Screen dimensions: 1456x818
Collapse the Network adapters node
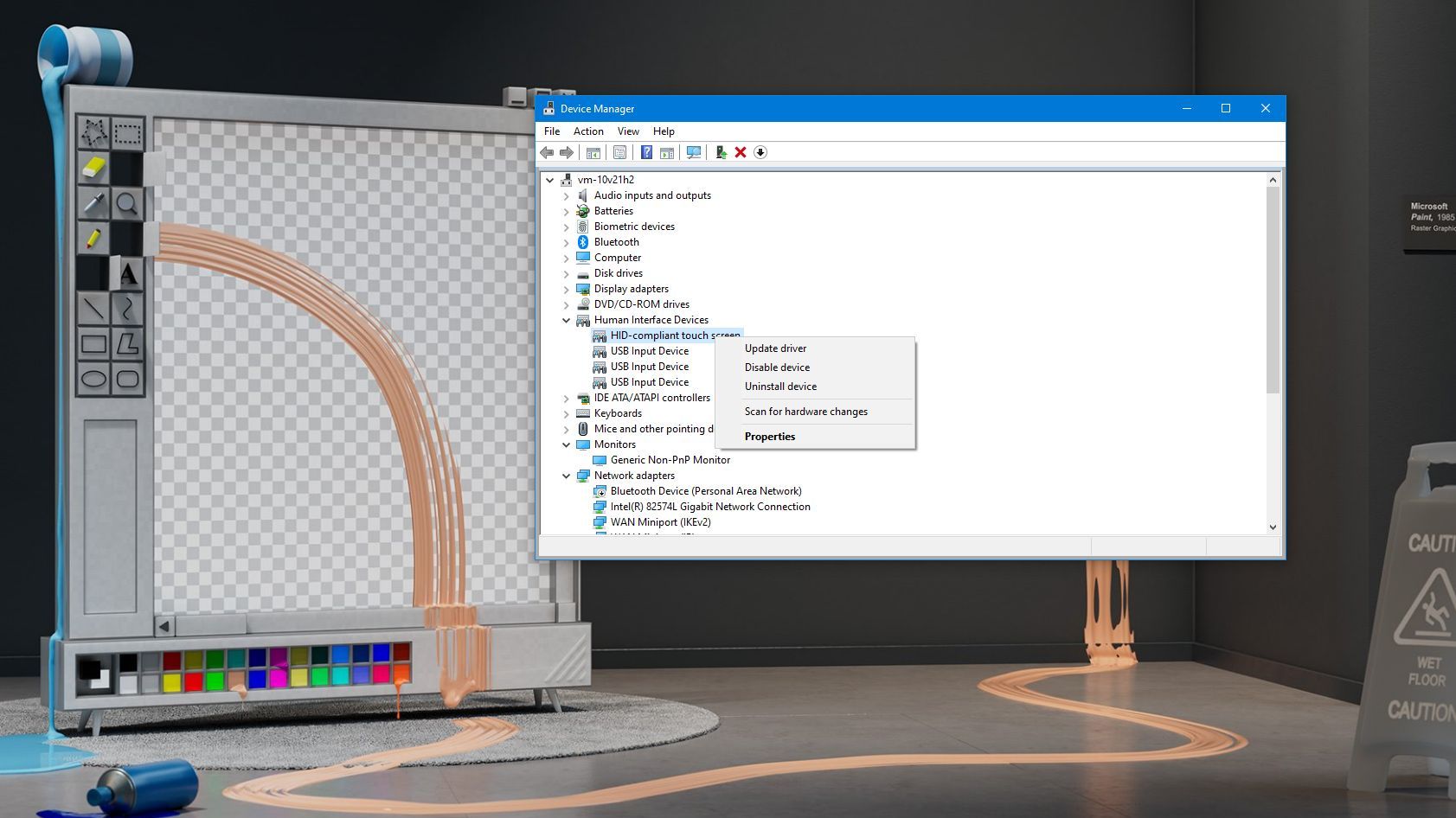pos(567,476)
